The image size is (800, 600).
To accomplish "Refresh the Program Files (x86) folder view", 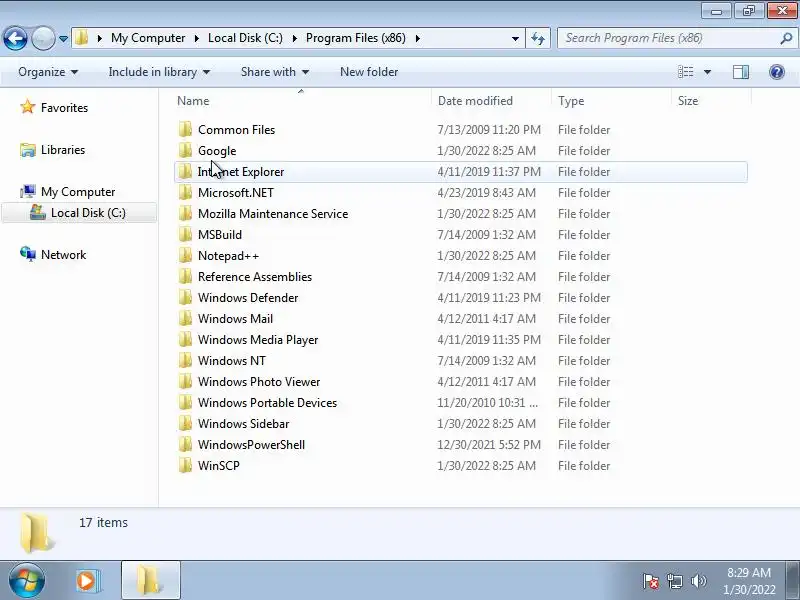I will [x=538, y=38].
